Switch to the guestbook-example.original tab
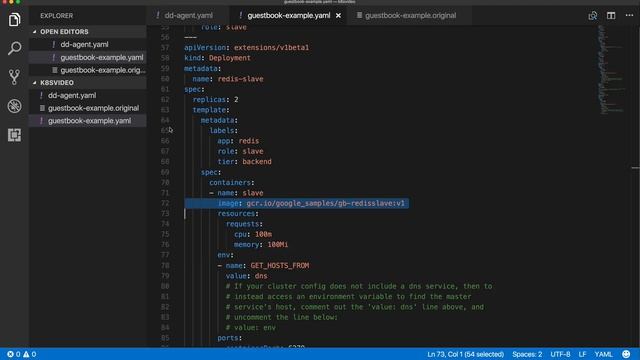The width and height of the screenshot is (640, 360). (x=410, y=16)
